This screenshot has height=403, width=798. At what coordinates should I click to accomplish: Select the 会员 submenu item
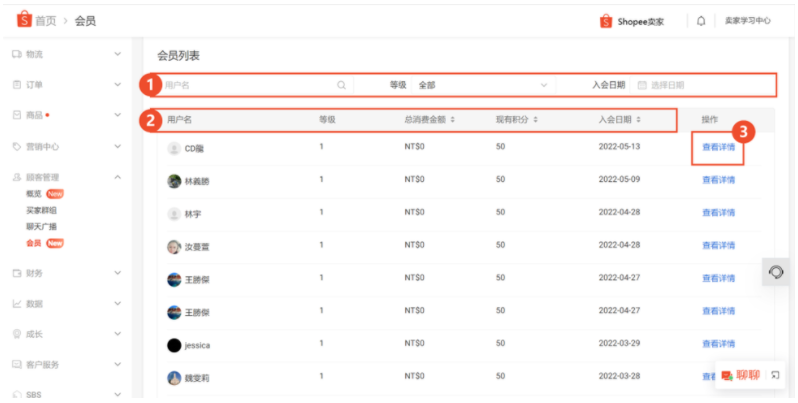[34, 243]
